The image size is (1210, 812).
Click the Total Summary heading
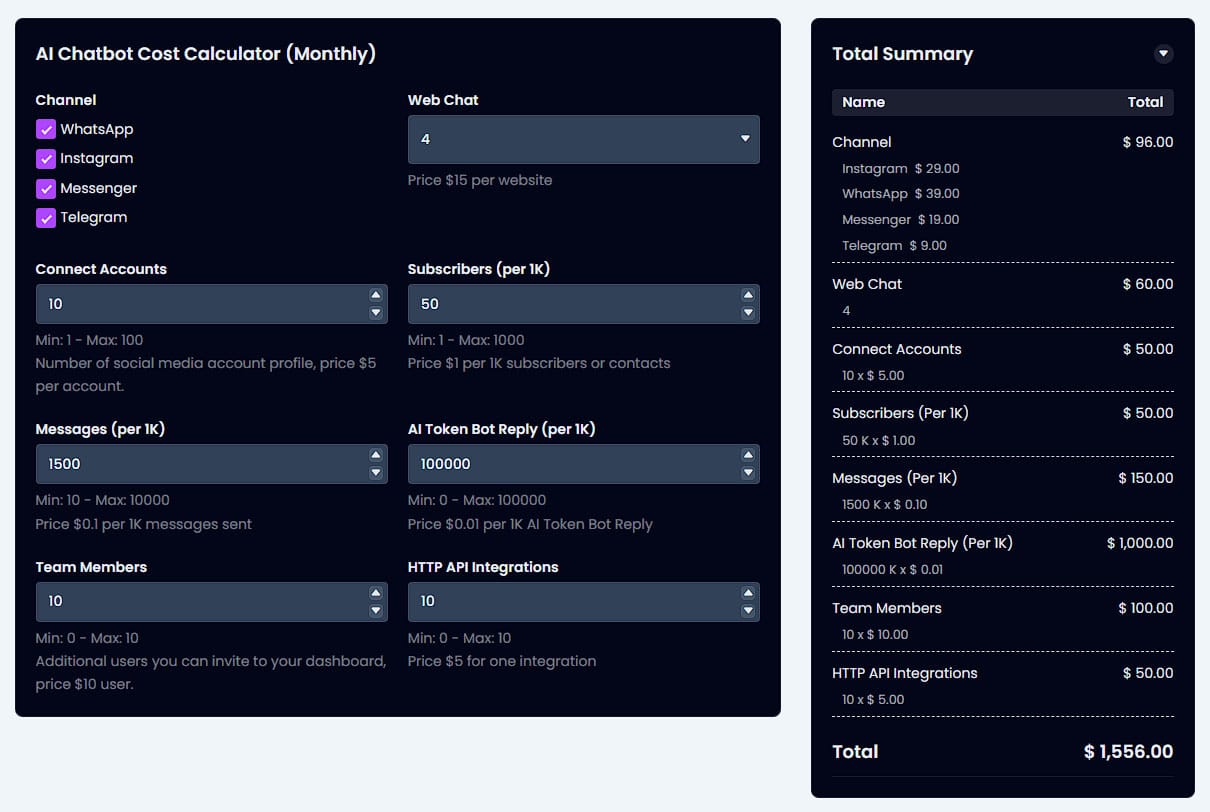pyautogui.click(x=902, y=54)
